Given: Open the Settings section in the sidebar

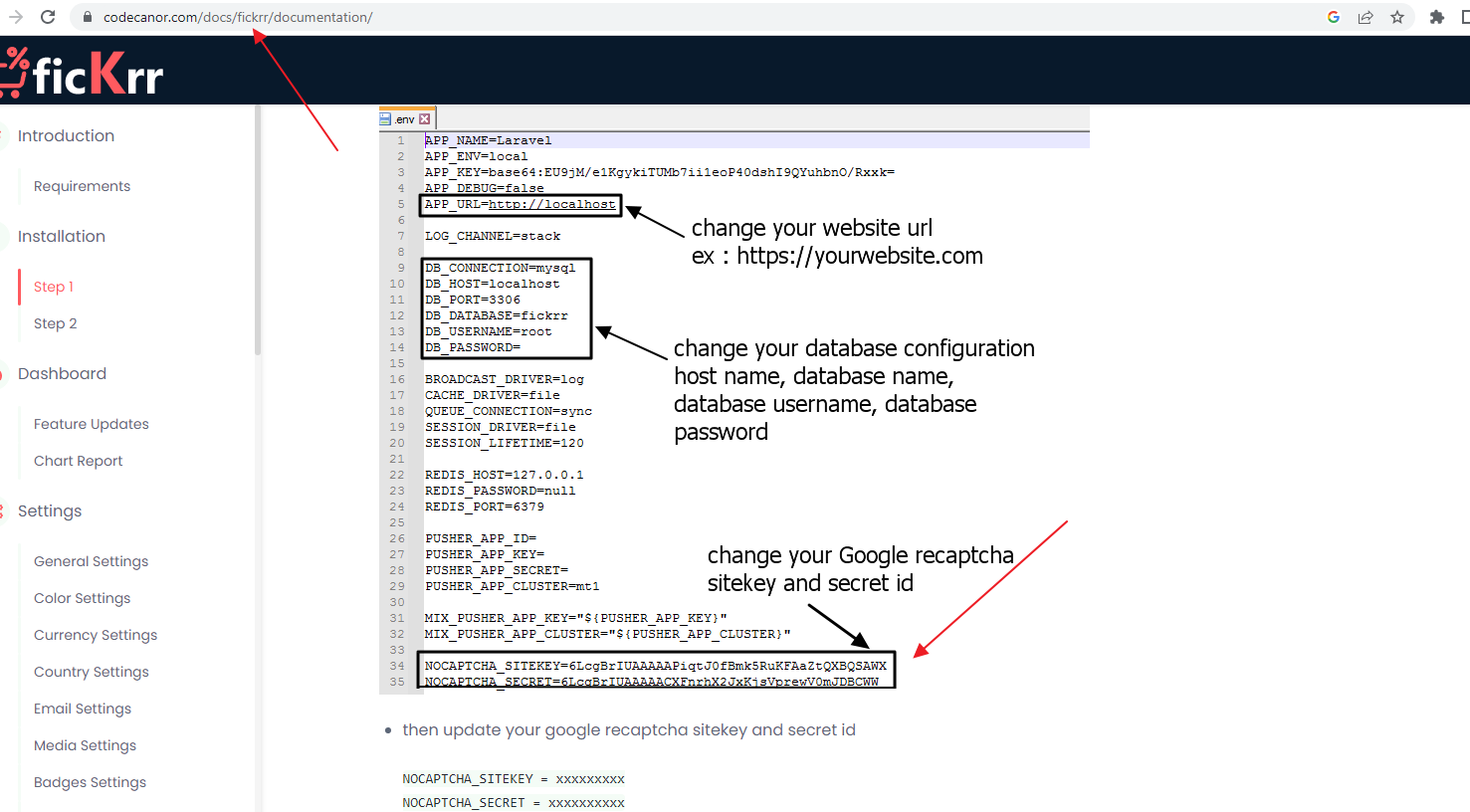Looking at the screenshot, I should pos(50,511).
